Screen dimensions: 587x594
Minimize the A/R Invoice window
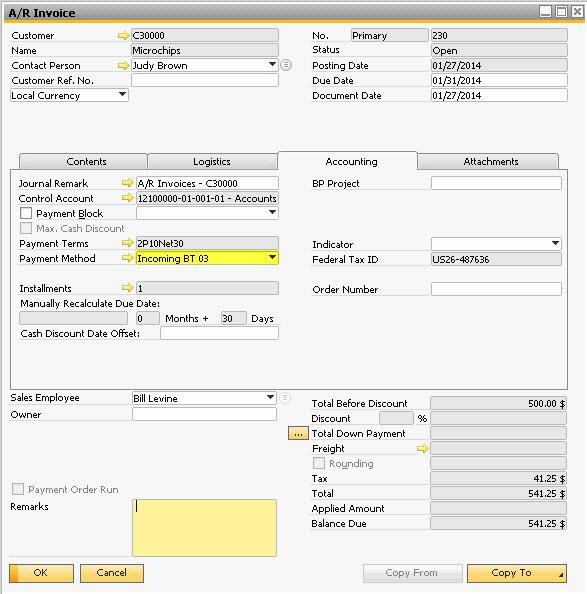(x=545, y=12)
